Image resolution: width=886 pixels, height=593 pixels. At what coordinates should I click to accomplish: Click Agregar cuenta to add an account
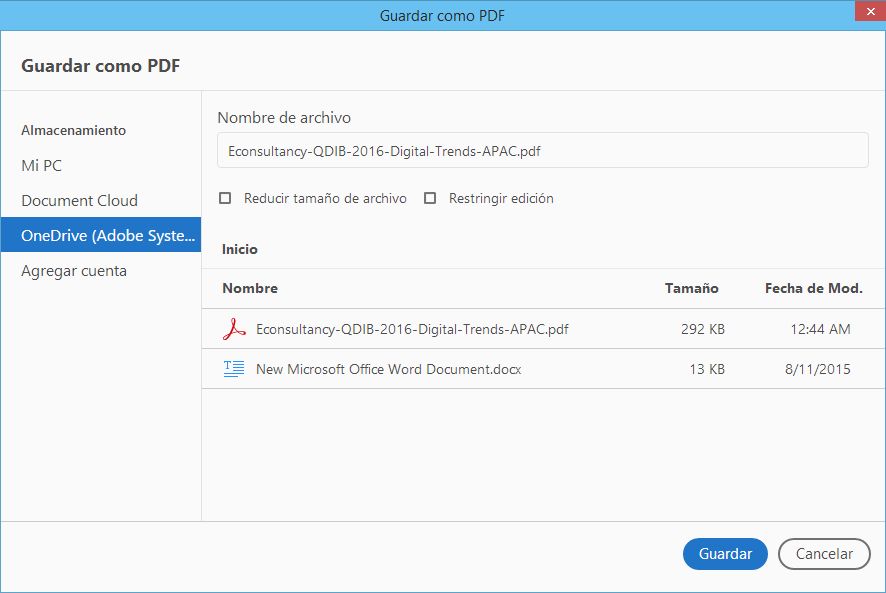tap(72, 270)
